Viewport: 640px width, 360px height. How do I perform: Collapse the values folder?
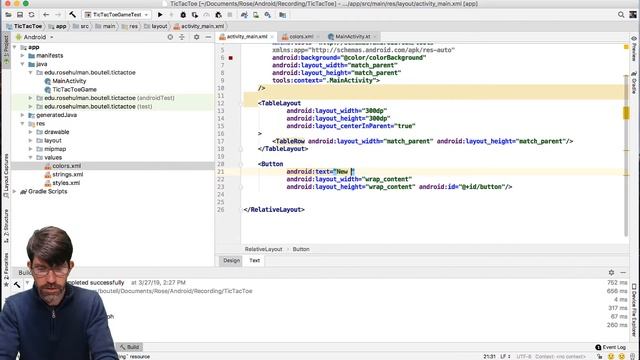click(x=31, y=157)
